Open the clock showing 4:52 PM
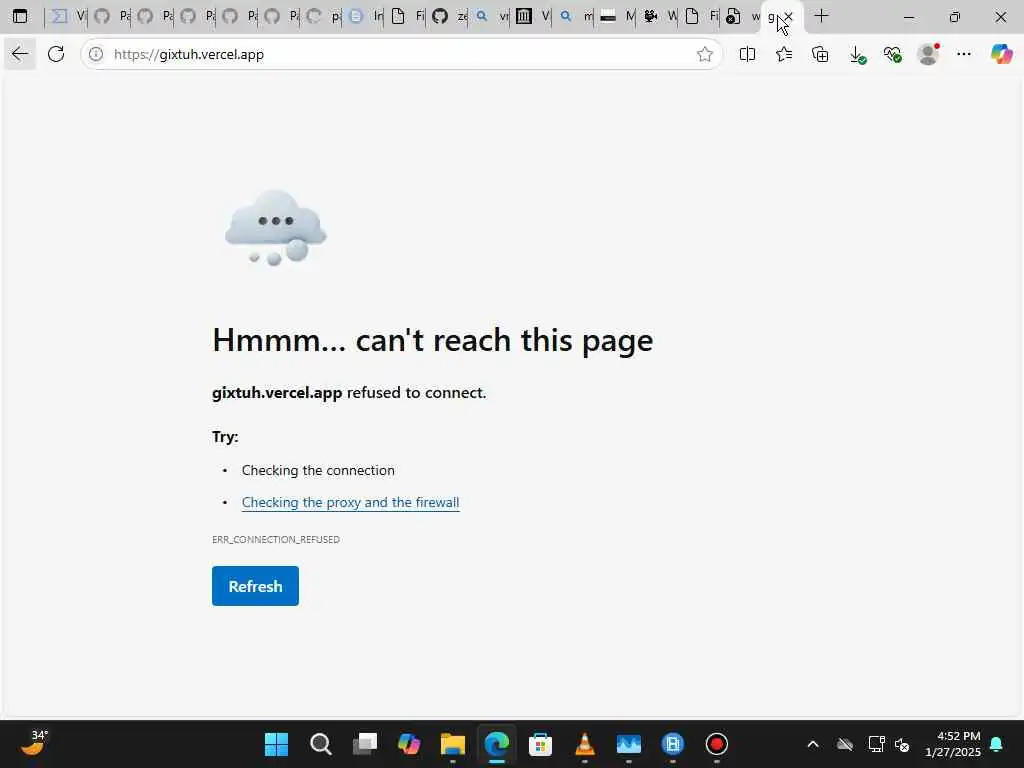The image size is (1024, 768). point(953,744)
